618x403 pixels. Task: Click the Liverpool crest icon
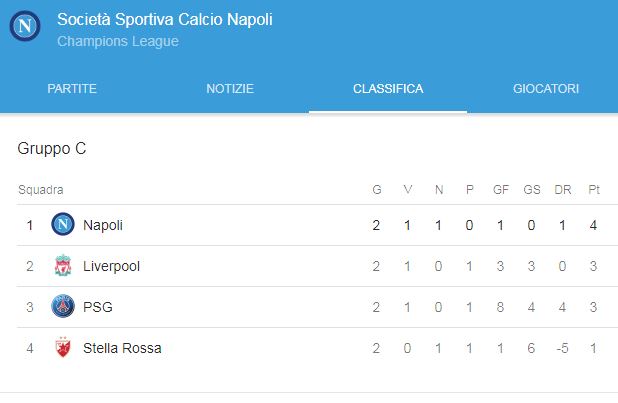click(63, 266)
